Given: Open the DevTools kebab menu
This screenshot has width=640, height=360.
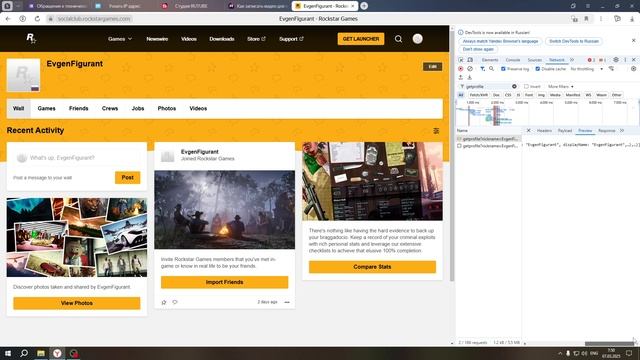Looking at the screenshot, I should point(625,60).
